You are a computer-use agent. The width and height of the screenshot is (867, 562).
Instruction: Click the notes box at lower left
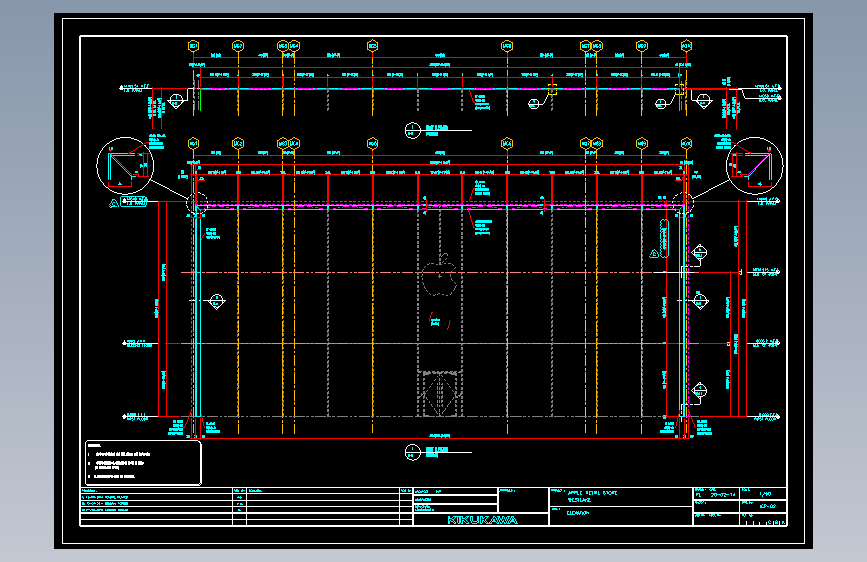point(143,462)
